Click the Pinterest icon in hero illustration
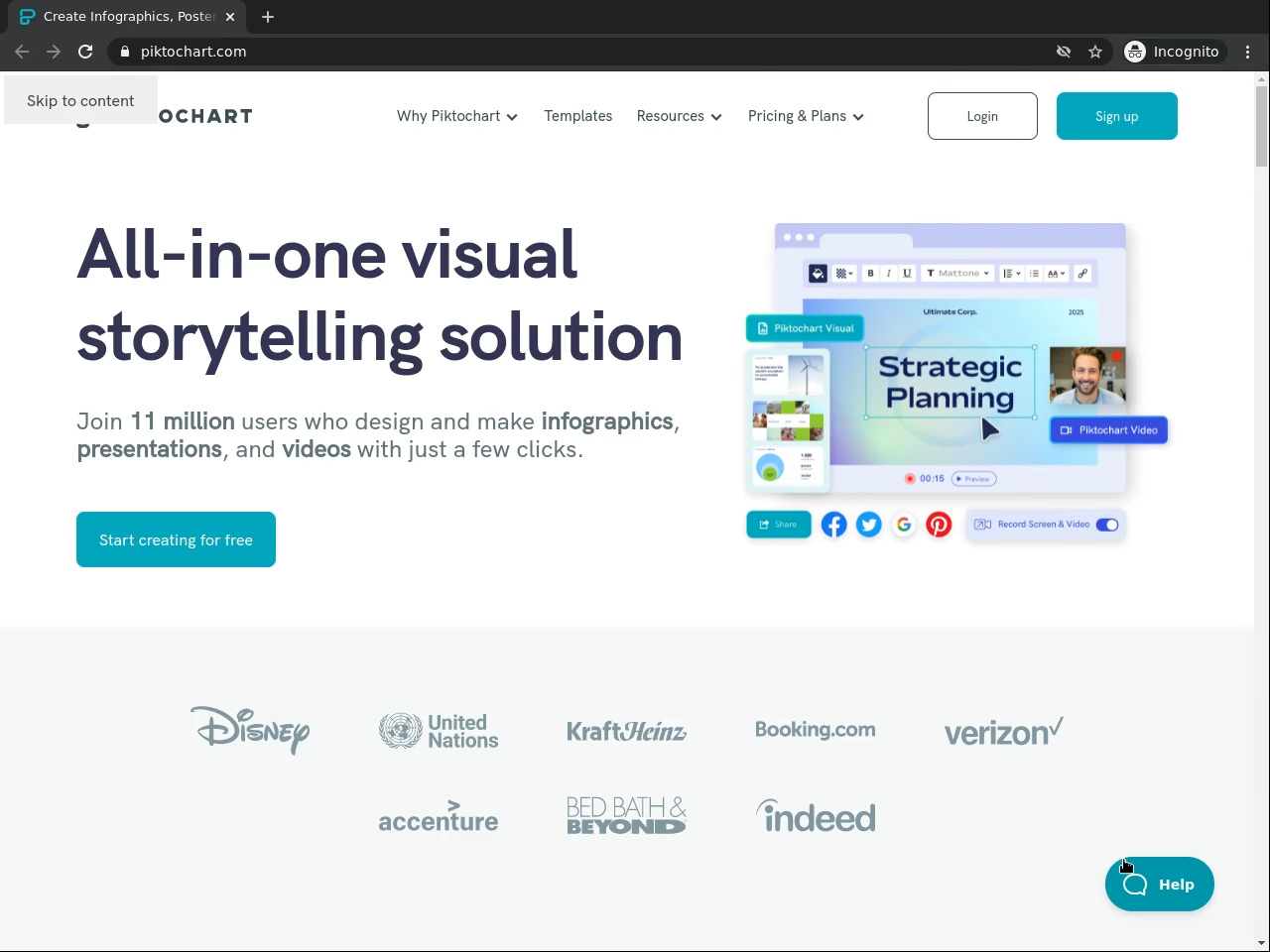Viewport: 1270px width, 952px height. point(939,525)
